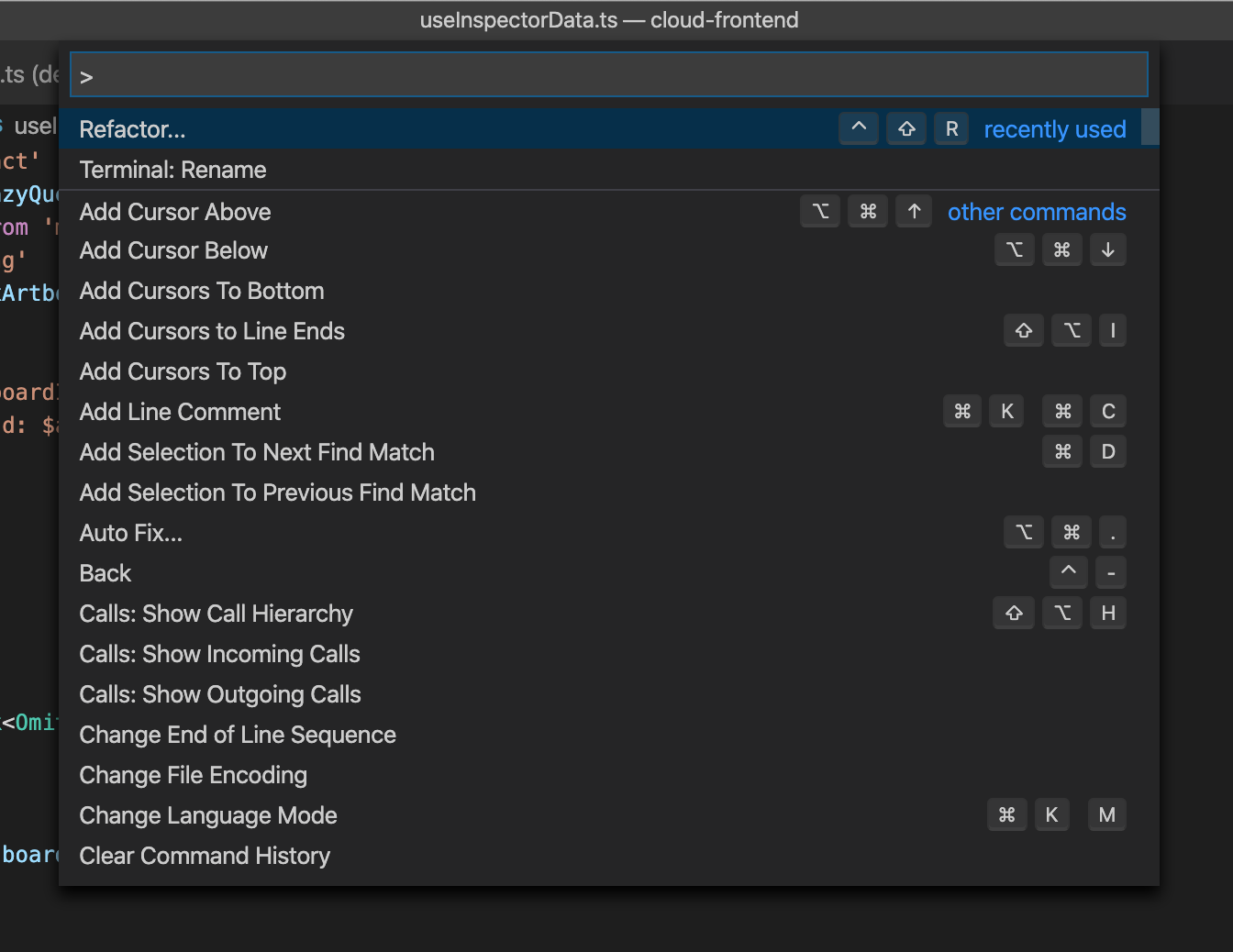The height and width of the screenshot is (952, 1233).
Task: Click the D key badge for Add Selection To Next Find Match
Action: point(1107,451)
